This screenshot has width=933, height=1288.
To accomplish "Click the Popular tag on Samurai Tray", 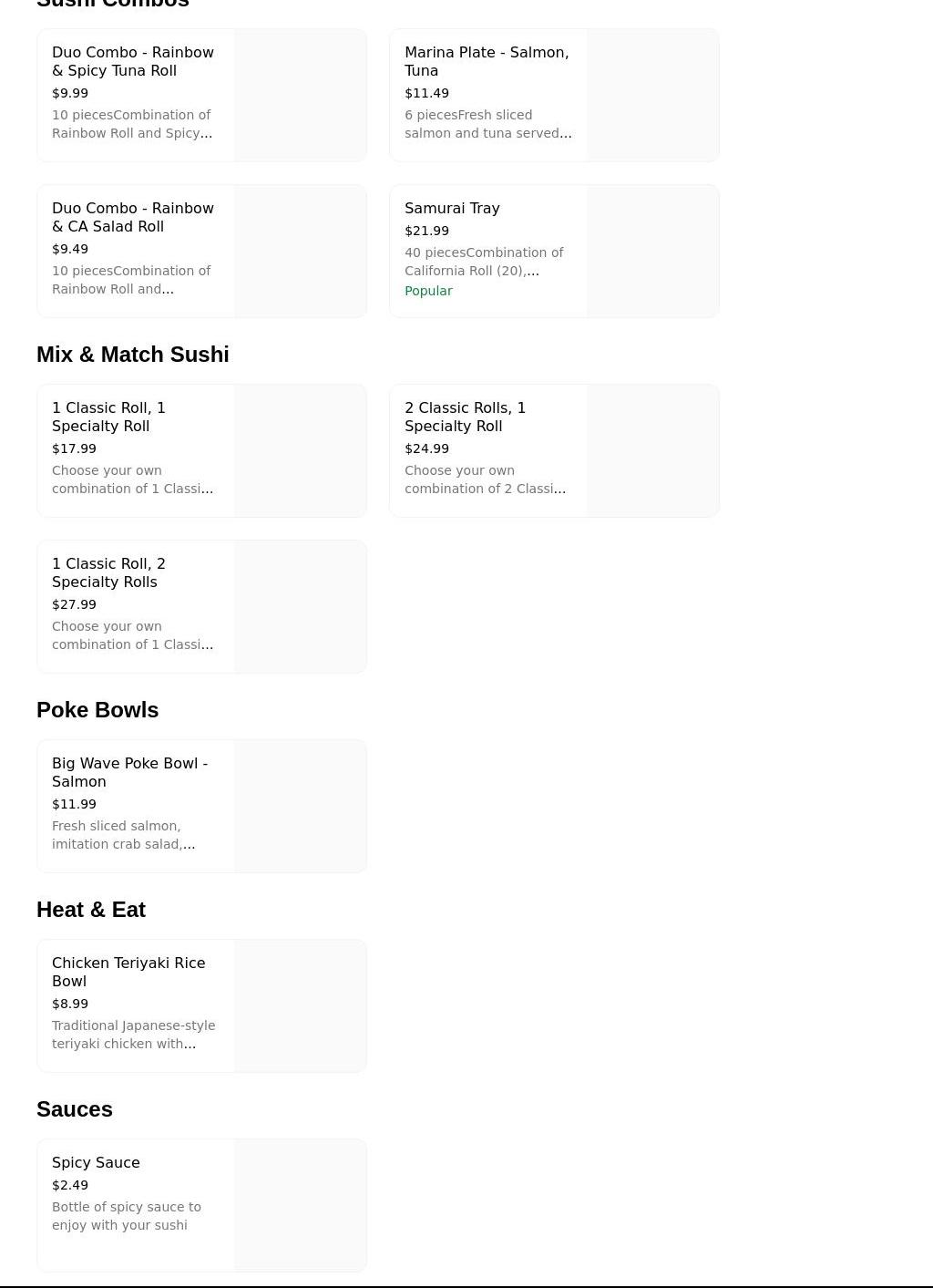I will coord(428,291).
